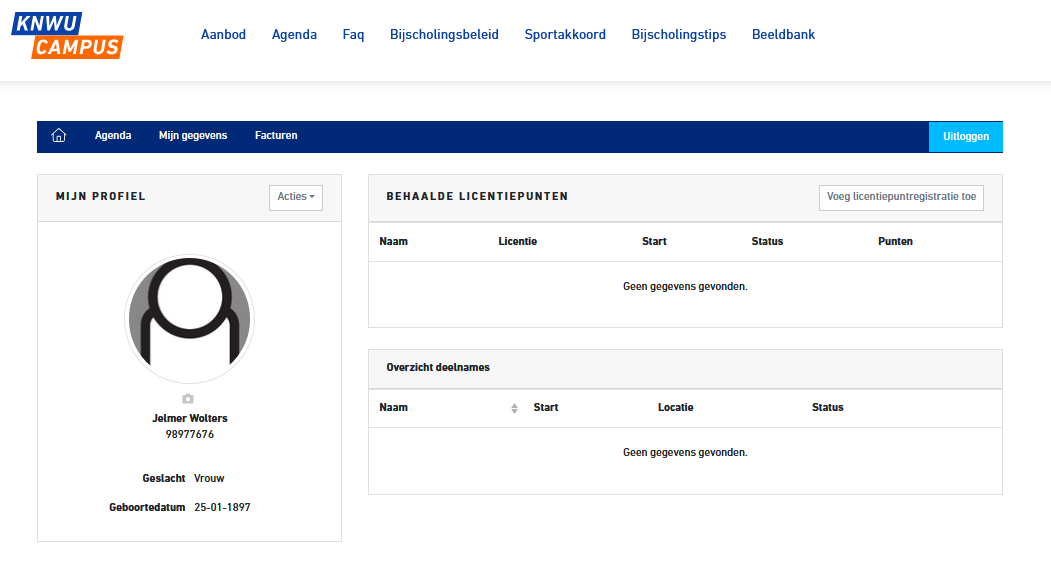Click the Licentie column header
The image size is (1051, 577).
tap(517, 242)
